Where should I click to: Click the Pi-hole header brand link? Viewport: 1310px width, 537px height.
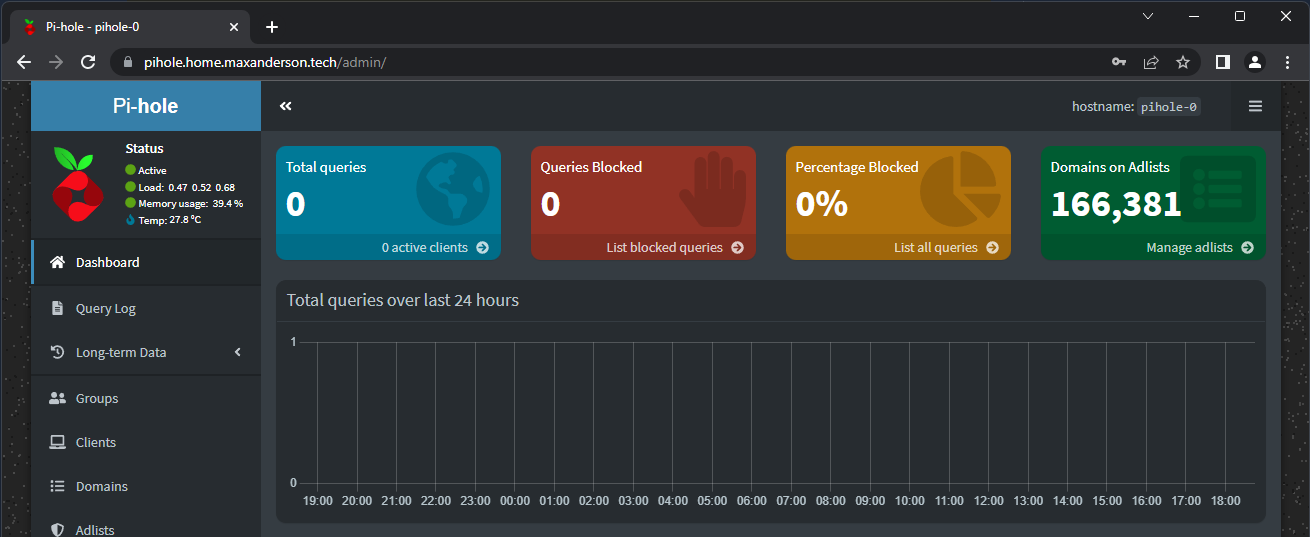pos(146,106)
